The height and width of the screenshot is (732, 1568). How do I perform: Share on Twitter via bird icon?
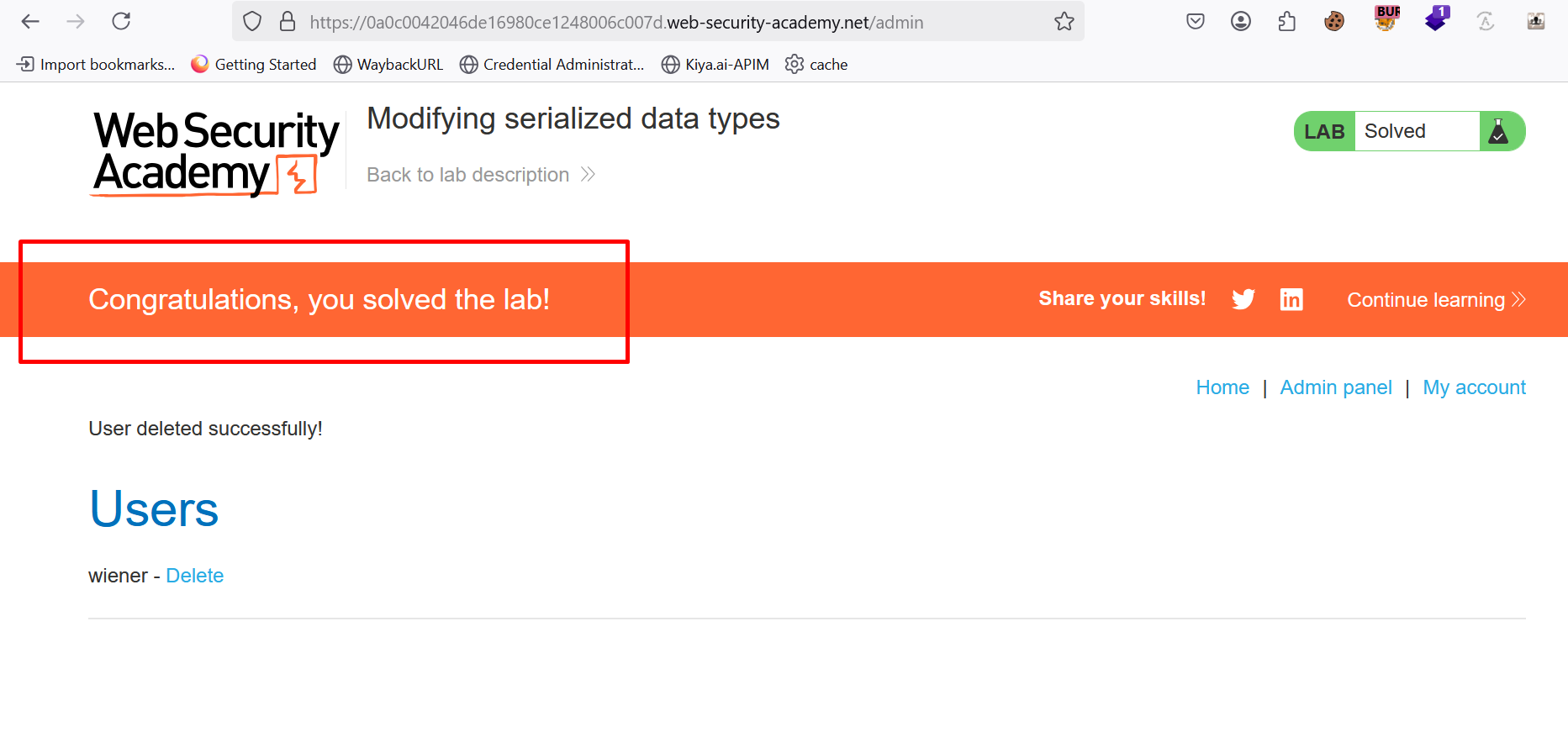[x=1243, y=299]
